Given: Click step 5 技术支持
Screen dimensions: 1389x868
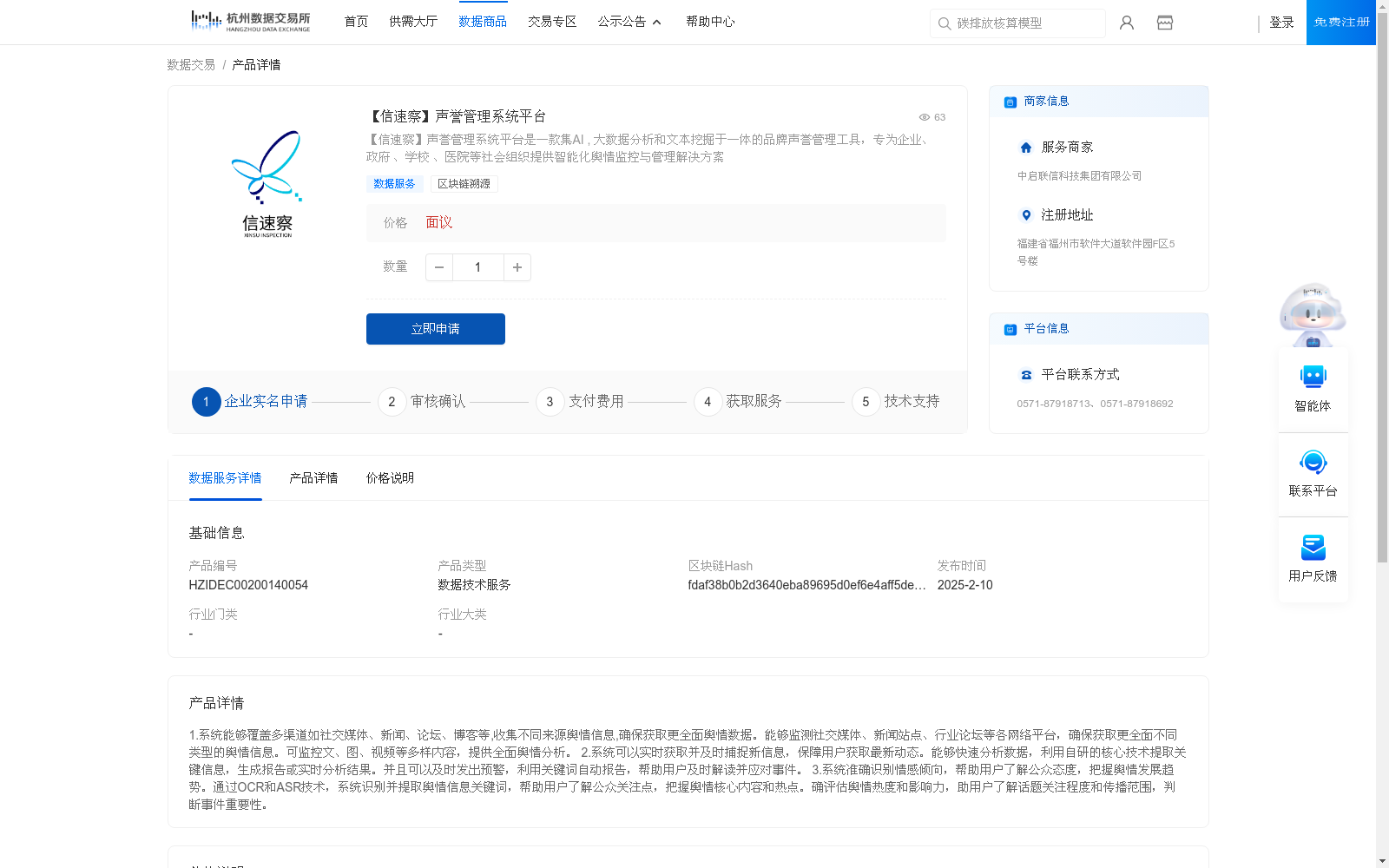Looking at the screenshot, I should click(x=896, y=402).
